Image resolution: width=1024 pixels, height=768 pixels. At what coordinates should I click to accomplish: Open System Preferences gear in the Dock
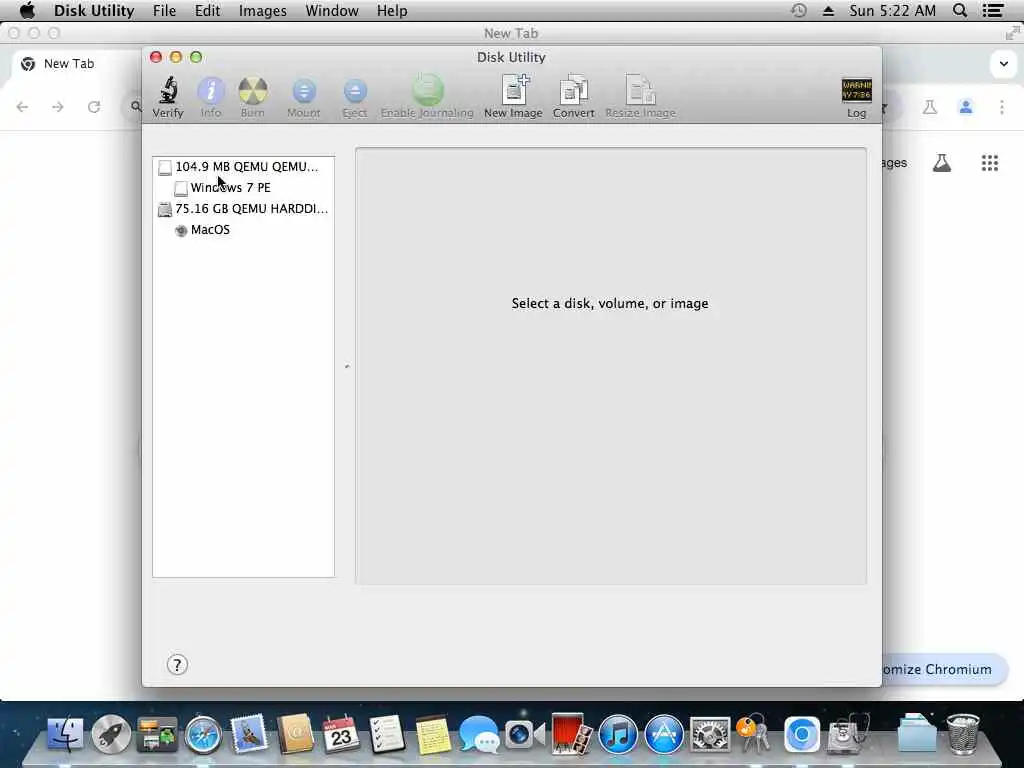point(710,734)
